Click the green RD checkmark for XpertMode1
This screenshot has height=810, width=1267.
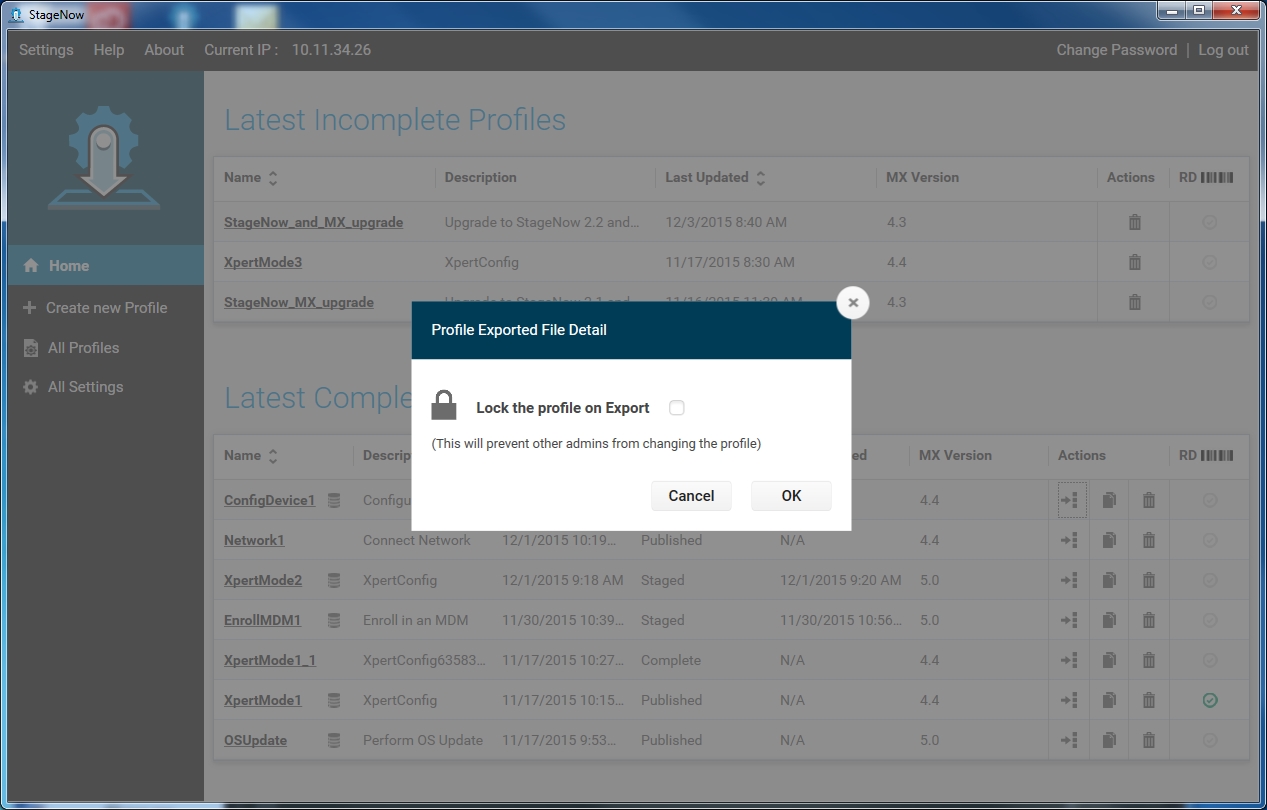pyautogui.click(x=1210, y=700)
